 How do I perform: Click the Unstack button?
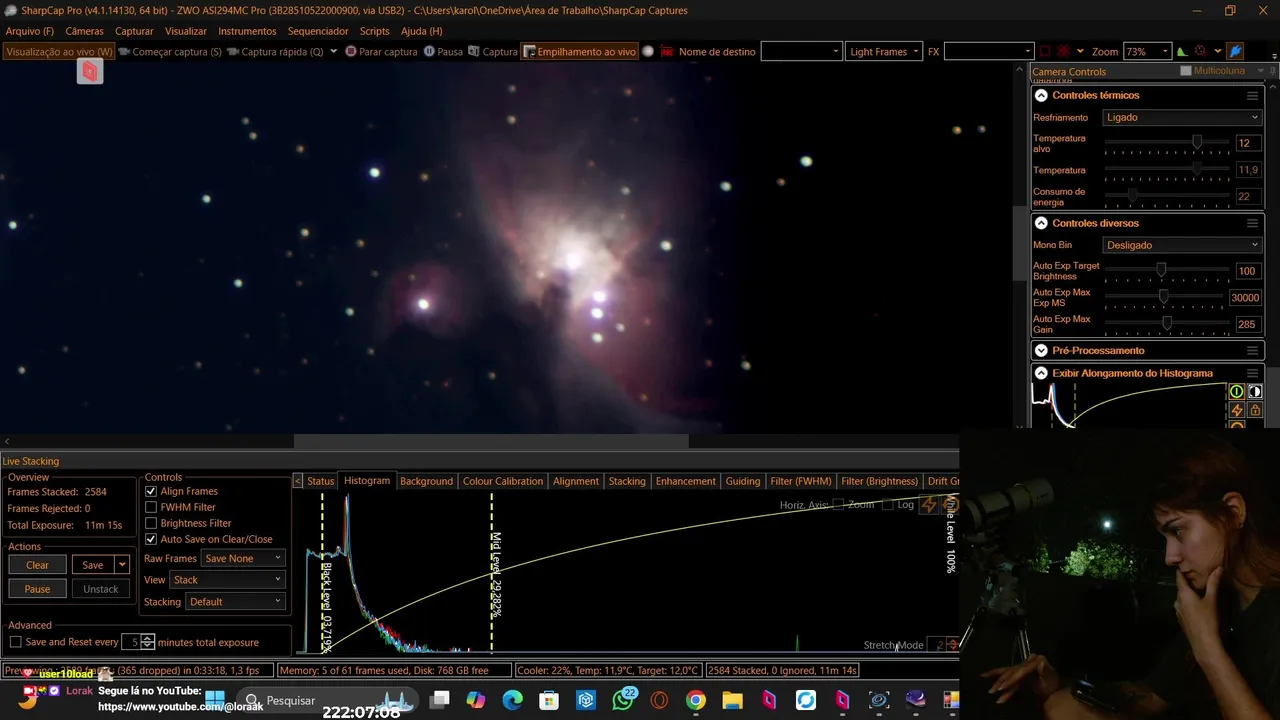click(101, 589)
